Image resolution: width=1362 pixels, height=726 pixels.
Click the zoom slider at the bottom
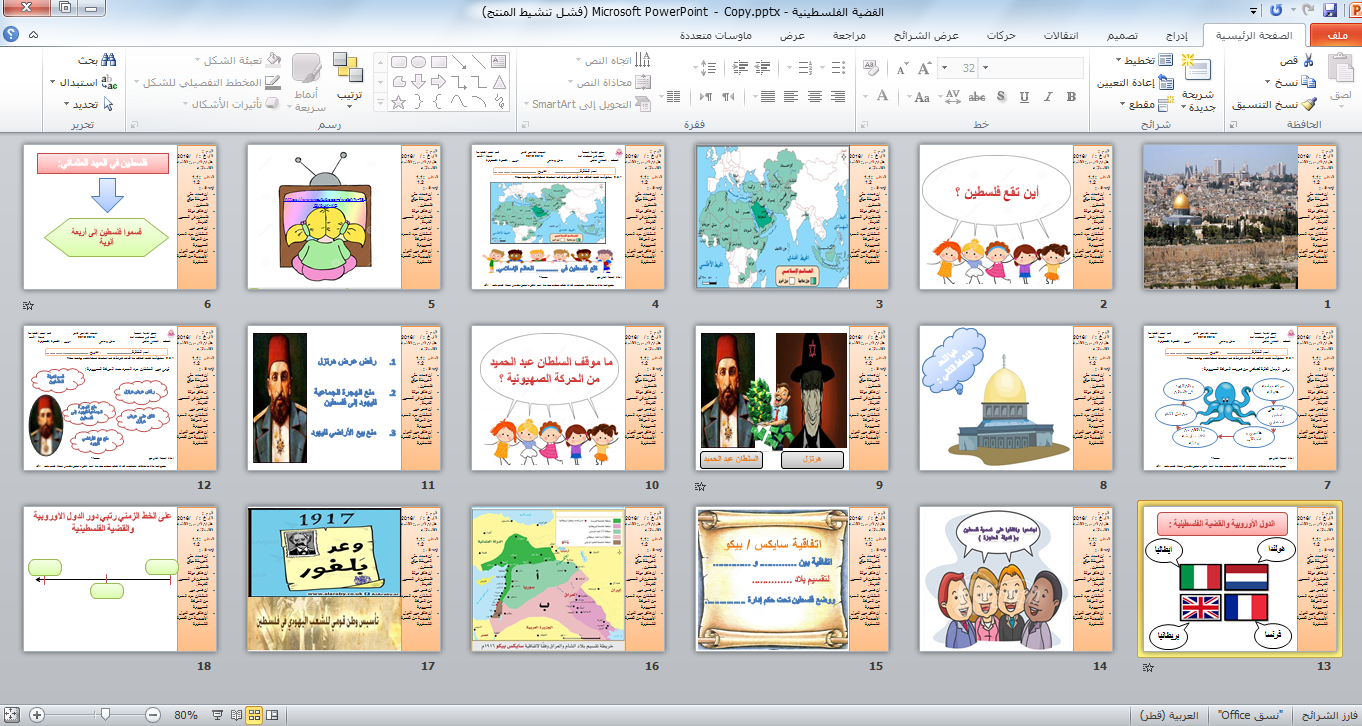106,714
